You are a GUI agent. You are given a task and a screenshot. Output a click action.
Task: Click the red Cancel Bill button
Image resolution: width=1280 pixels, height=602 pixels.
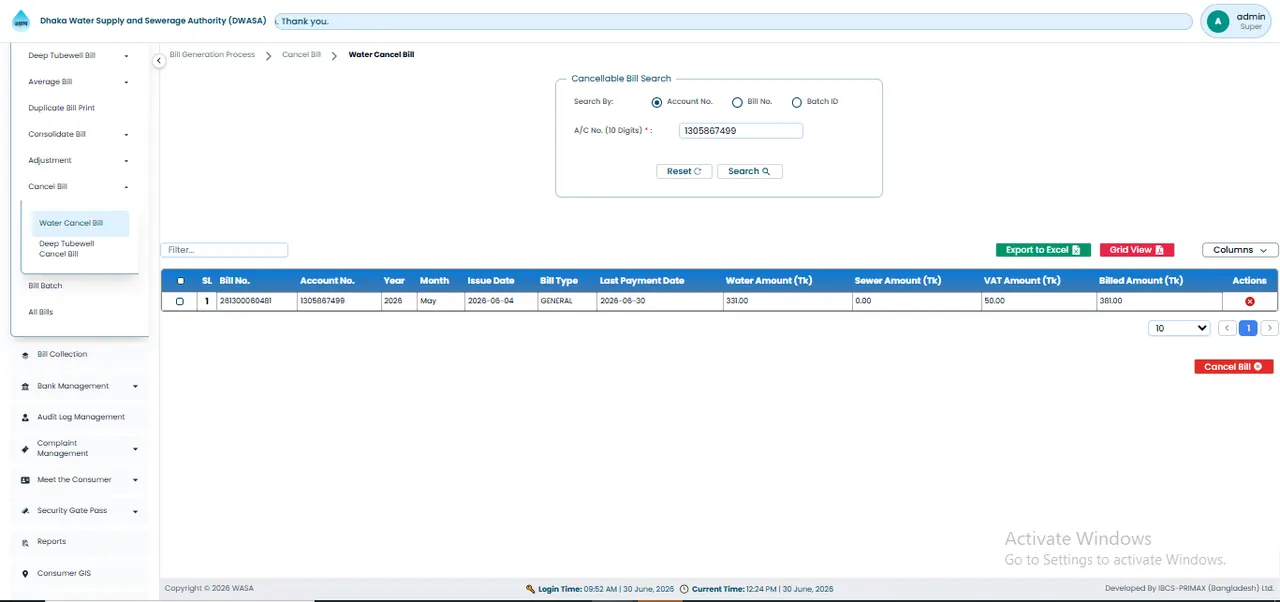pos(1233,367)
